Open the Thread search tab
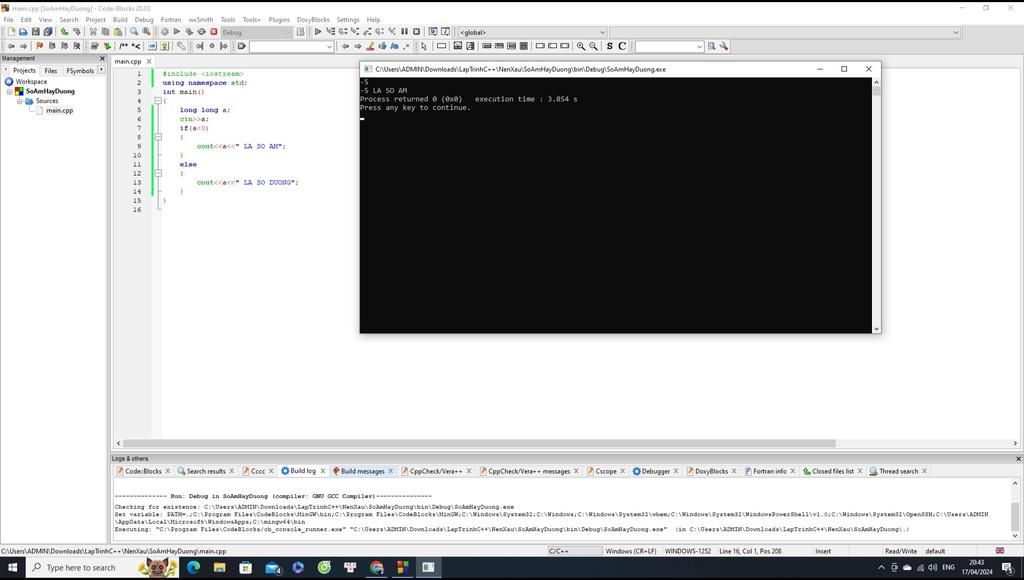The width and height of the screenshot is (1024, 580). coord(898,471)
